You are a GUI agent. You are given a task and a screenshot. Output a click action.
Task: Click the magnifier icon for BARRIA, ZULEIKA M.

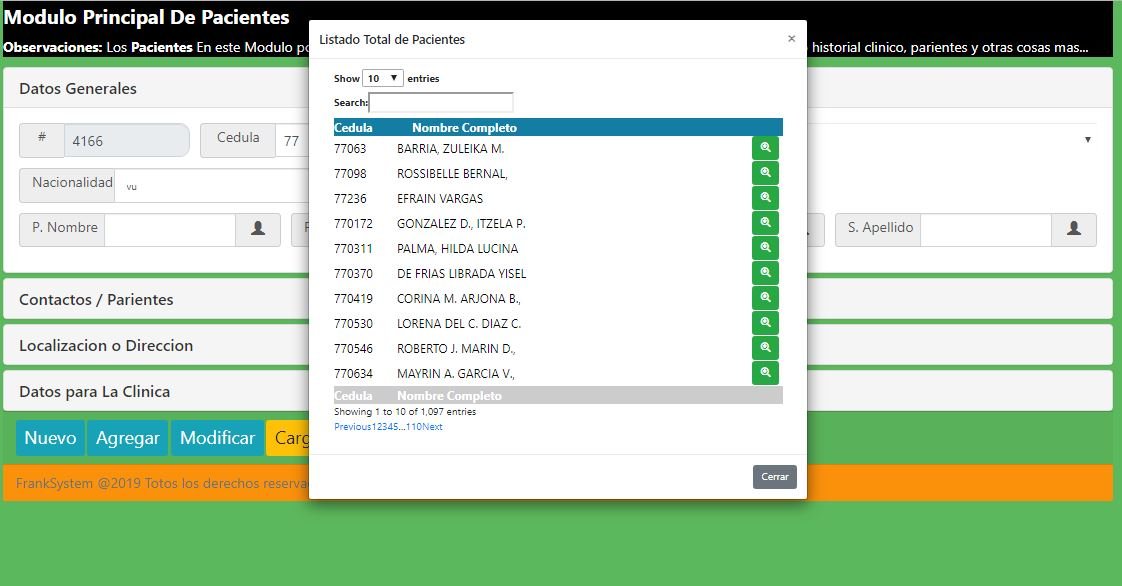(765, 148)
